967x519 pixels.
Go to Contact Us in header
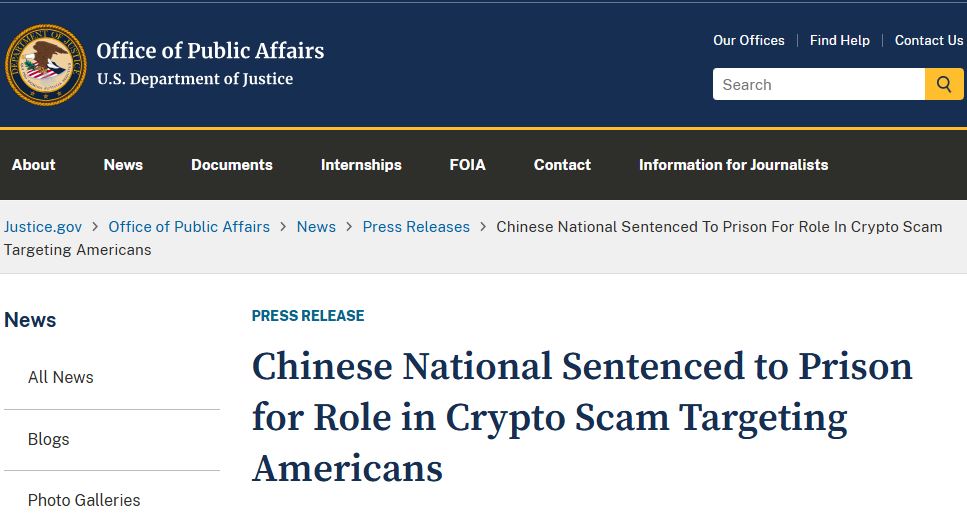coord(929,40)
